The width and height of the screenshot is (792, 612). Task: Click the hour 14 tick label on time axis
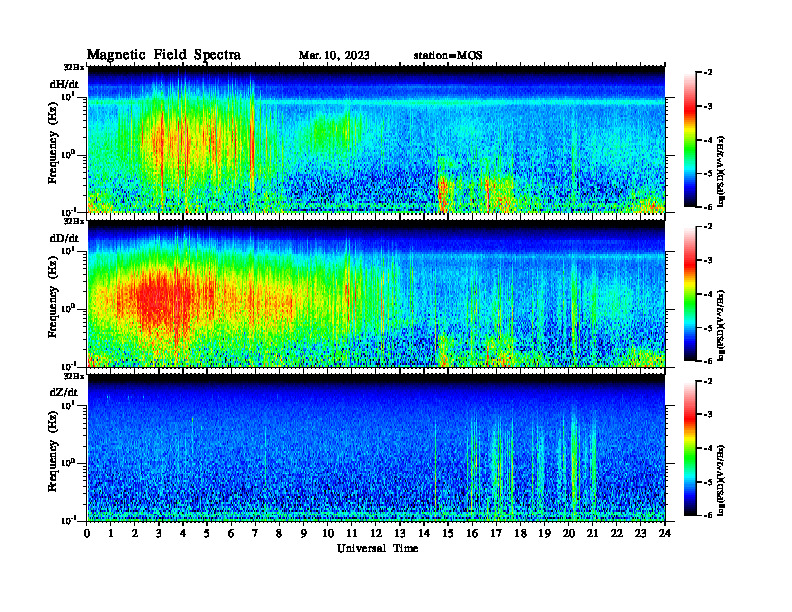pyautogui.click(x=424, y=533)
